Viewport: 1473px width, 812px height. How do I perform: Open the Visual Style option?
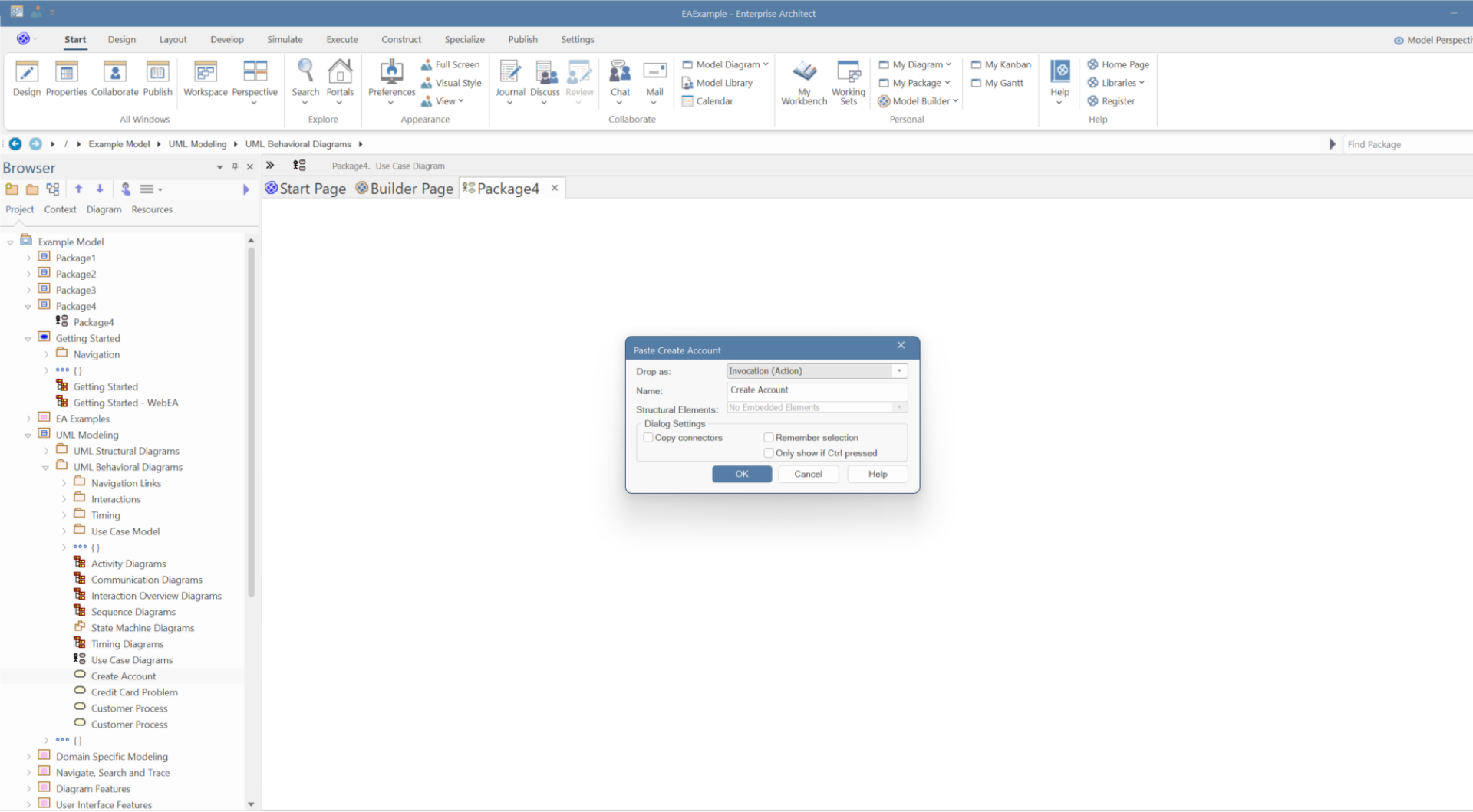tap(451, 83)
